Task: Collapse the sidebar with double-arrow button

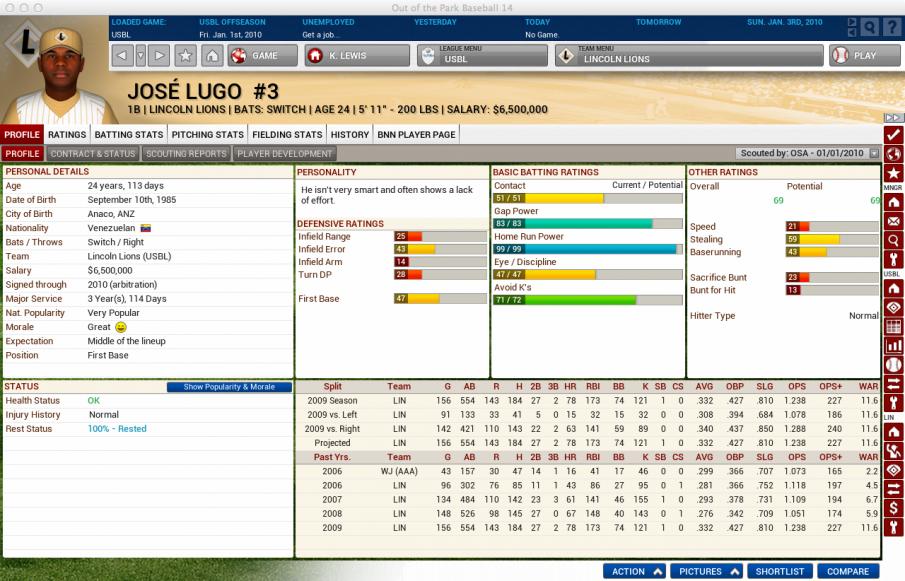Action: 893,118
